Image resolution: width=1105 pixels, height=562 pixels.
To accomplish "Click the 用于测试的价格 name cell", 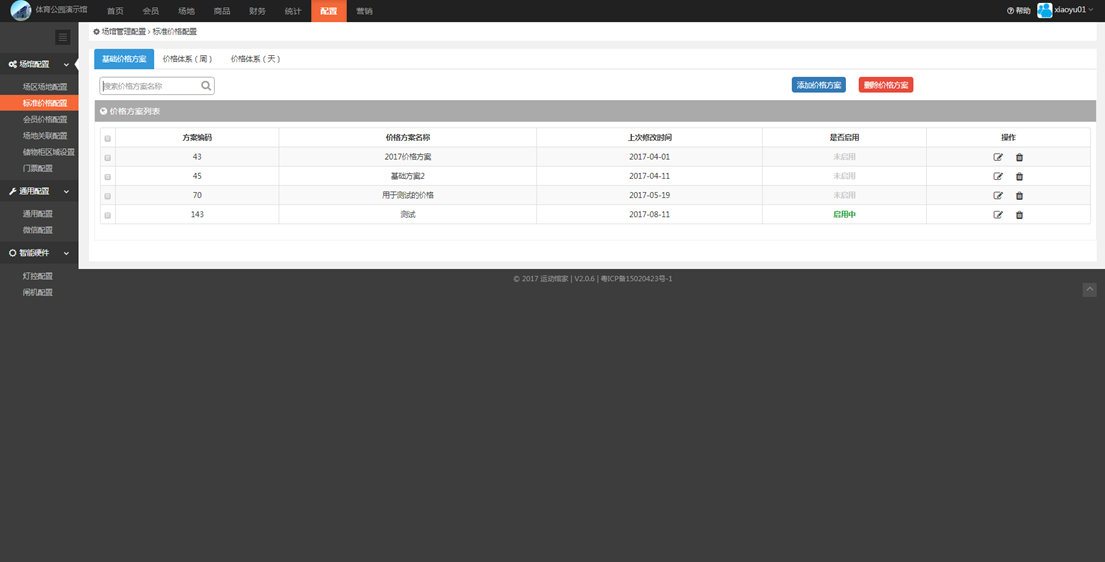I will pos(407,195).
